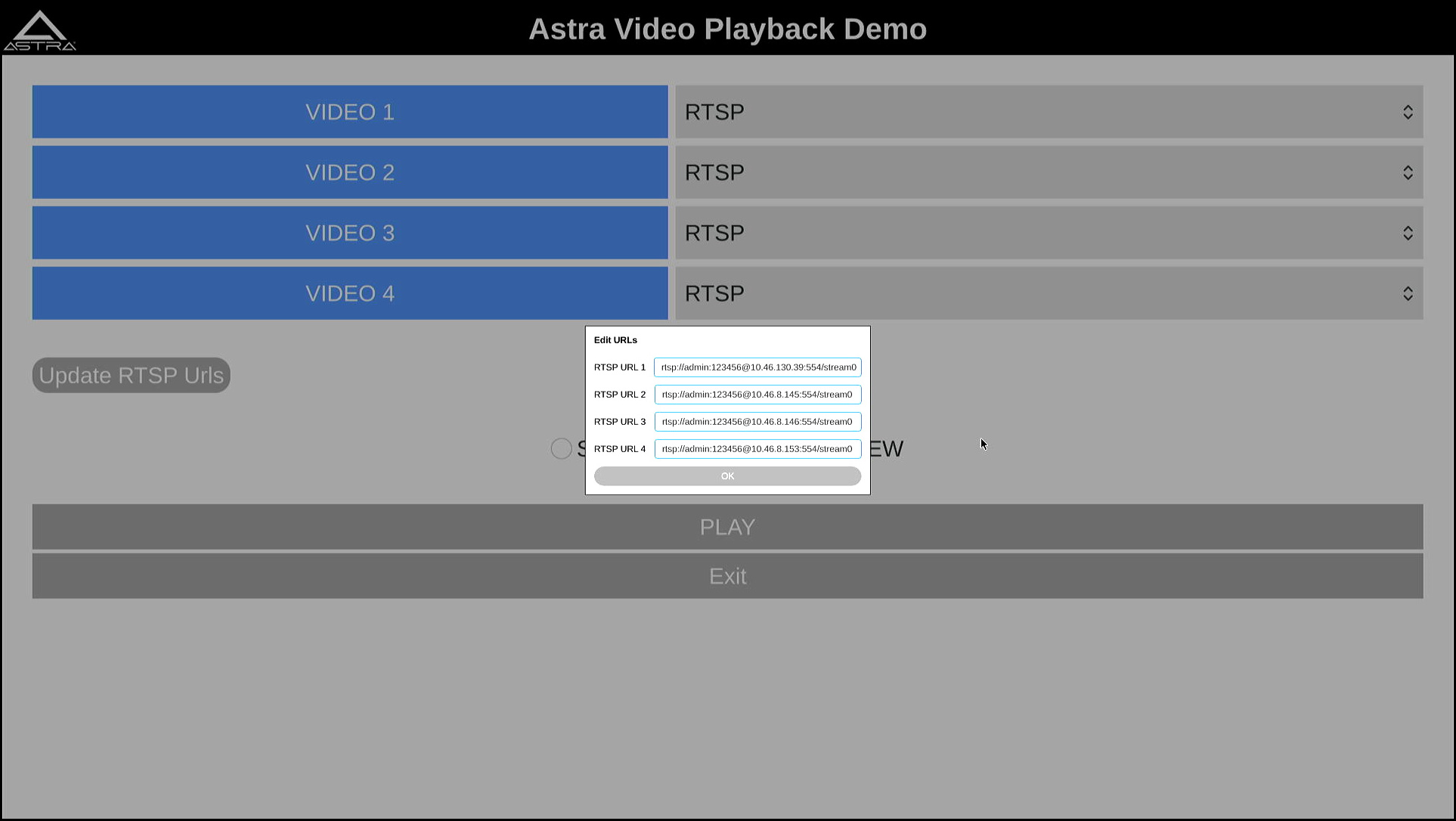The width and height of the screenshot is (1456, 821).
Task: Click Exit to close application
Action: point(728,576)
